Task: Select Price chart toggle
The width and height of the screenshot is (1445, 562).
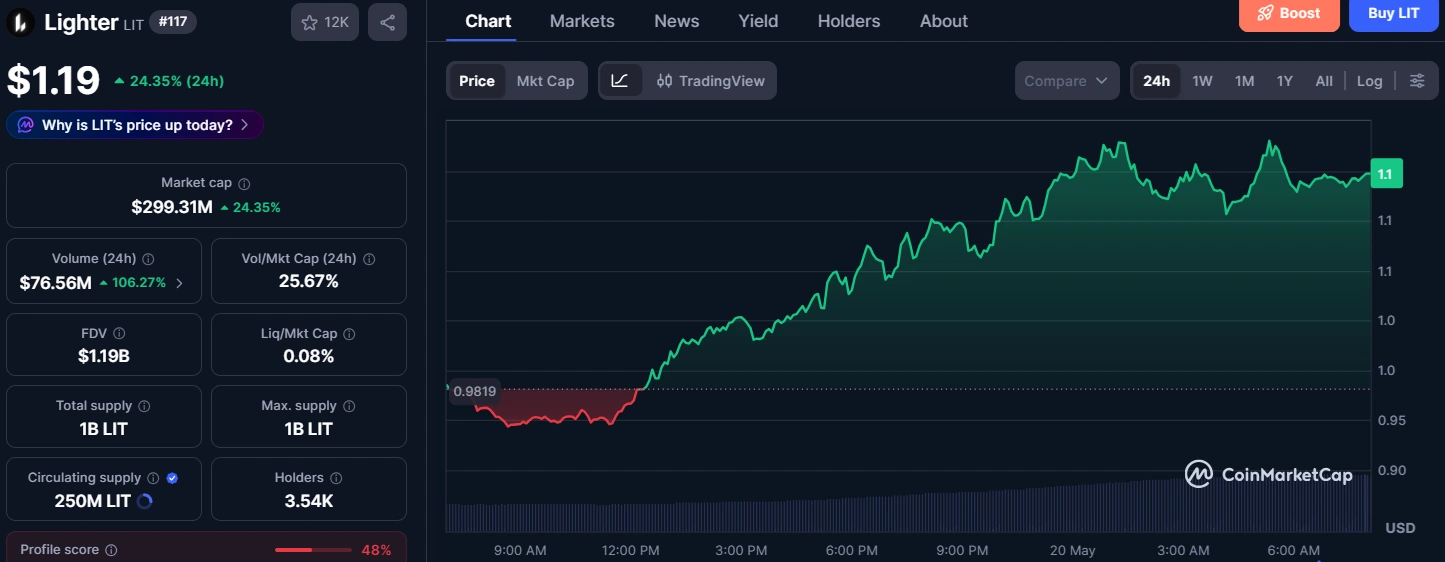Action: click(477, 81)
